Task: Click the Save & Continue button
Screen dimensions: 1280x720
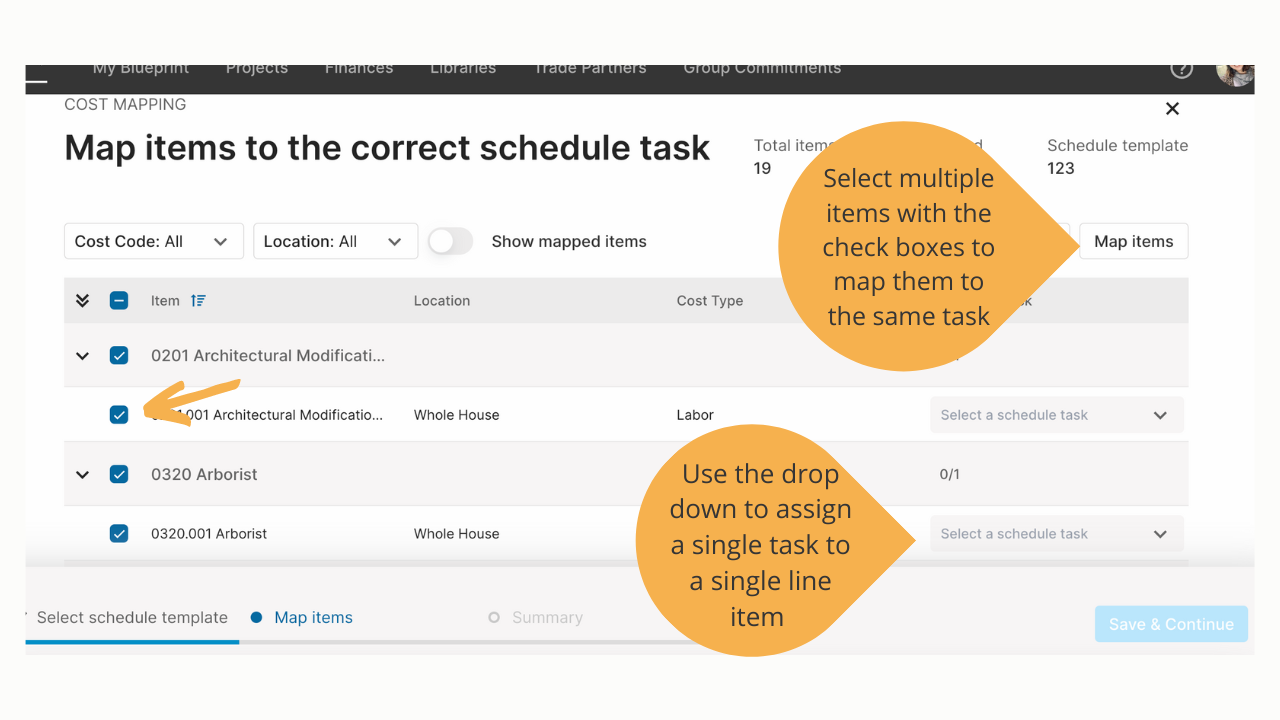Action: pyautogui.click(x=1171, y=624)
